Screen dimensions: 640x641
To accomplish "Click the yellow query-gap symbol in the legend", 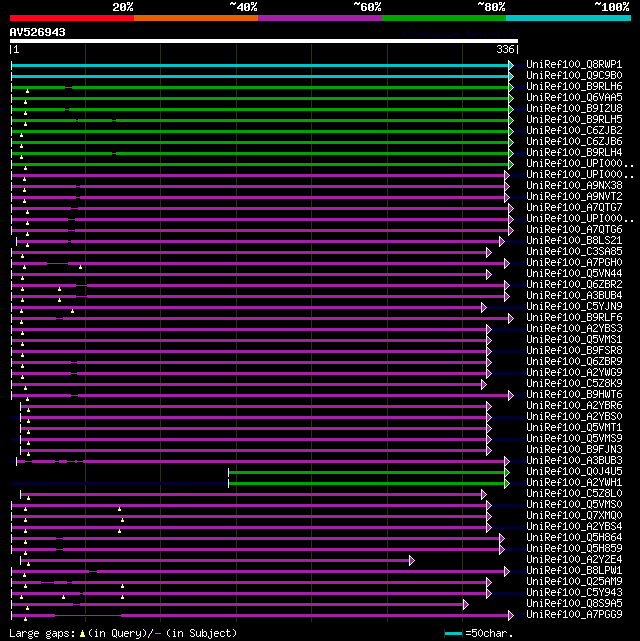I will [83, 634].
